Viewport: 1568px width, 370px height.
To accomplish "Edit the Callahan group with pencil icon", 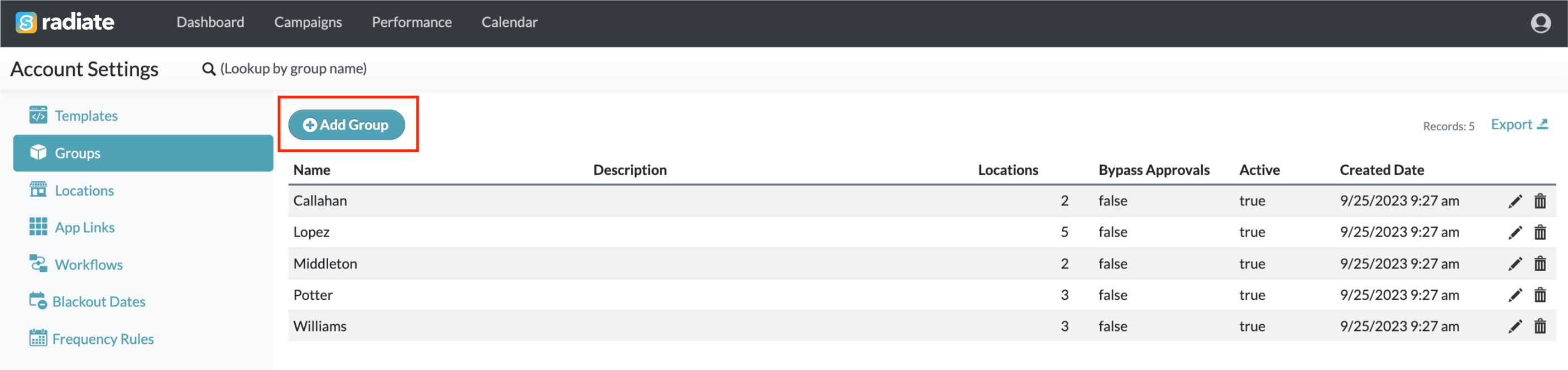I will point(1516,201).
